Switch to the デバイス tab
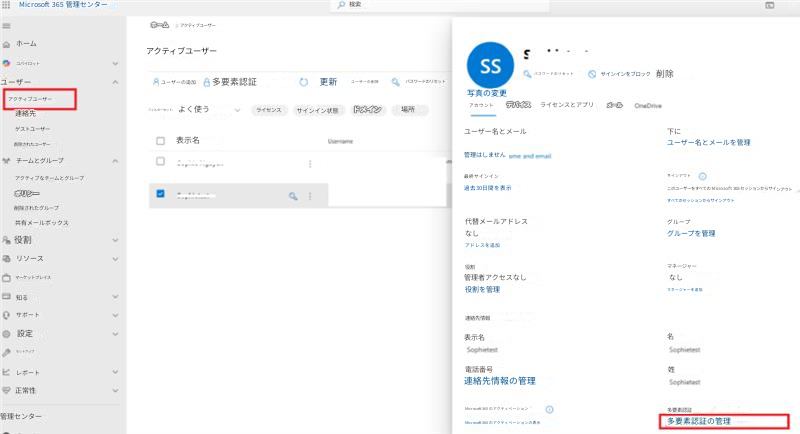This screenshot has width=800, height=434. pos(518,105)
